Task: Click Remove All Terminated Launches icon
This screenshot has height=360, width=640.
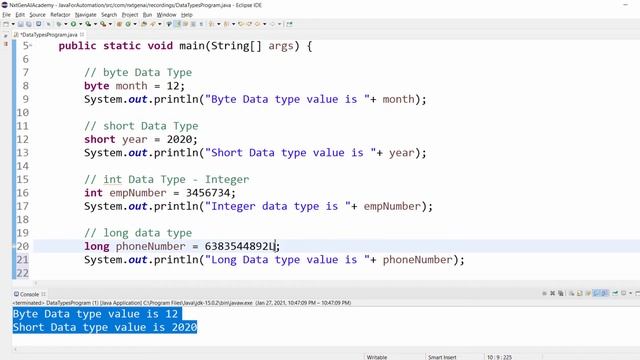Action: (561, 293)
